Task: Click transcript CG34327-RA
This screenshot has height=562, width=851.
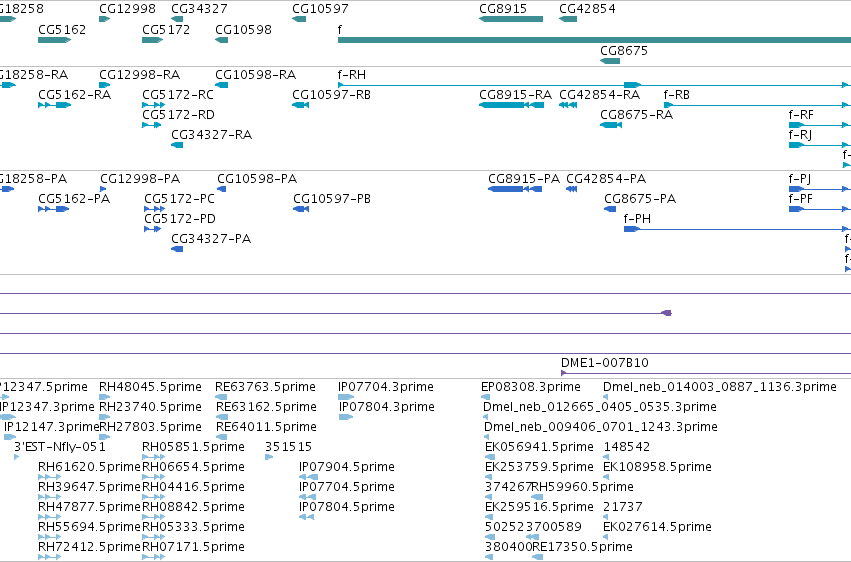Action: pos(177,145)
